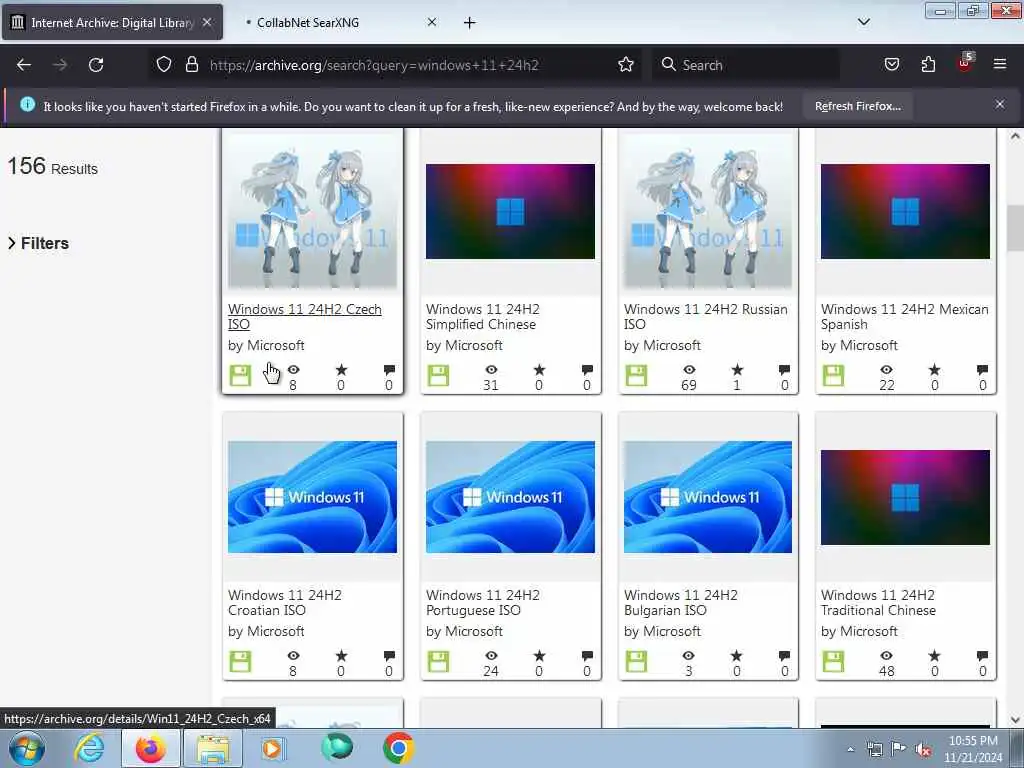1024x768 pixels.
Task: Click the software floppy icon on Mexican Spanish card
Action: coord(833,376)
